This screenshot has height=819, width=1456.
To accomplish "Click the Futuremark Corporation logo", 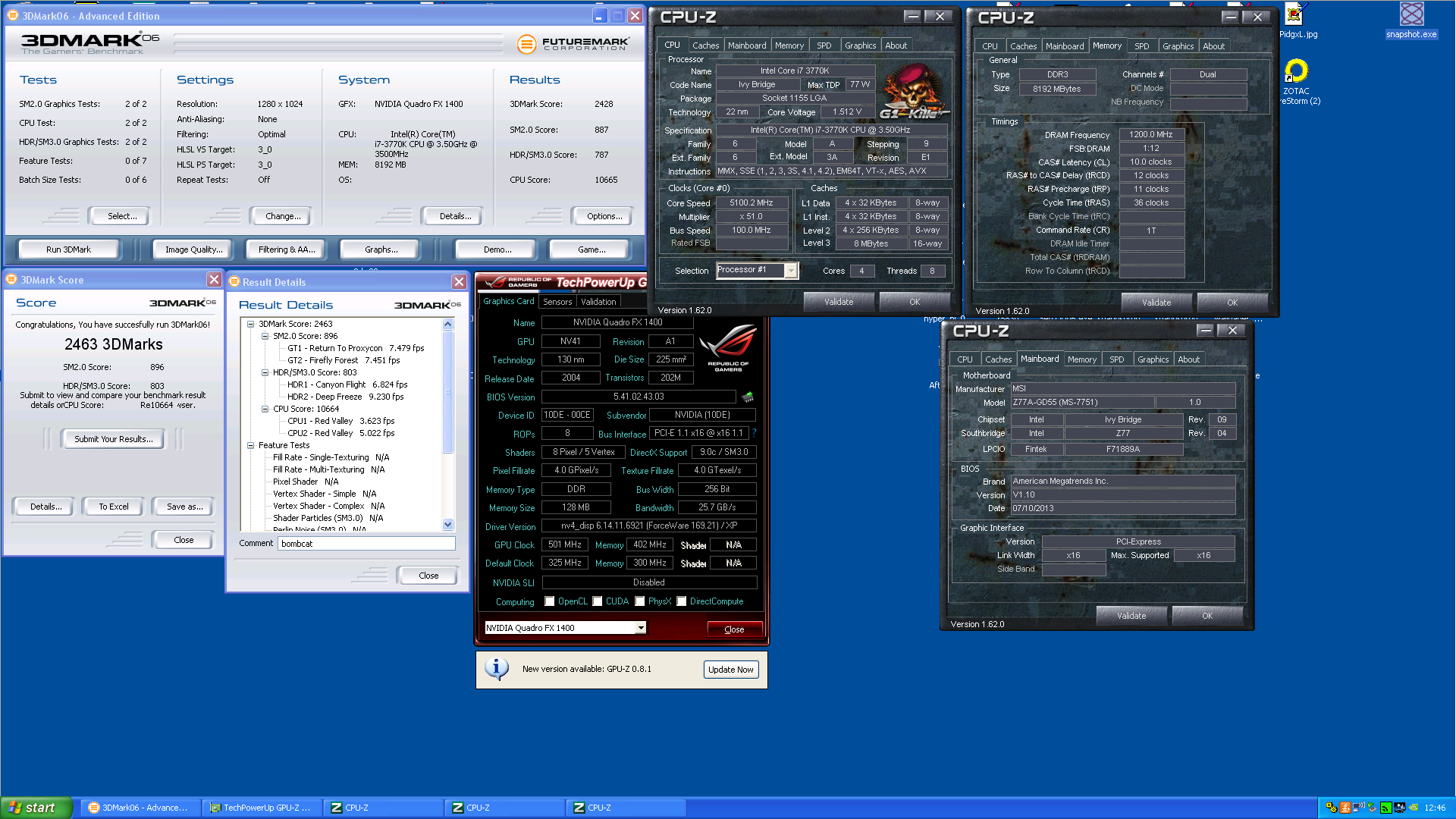I will (573, 44).
